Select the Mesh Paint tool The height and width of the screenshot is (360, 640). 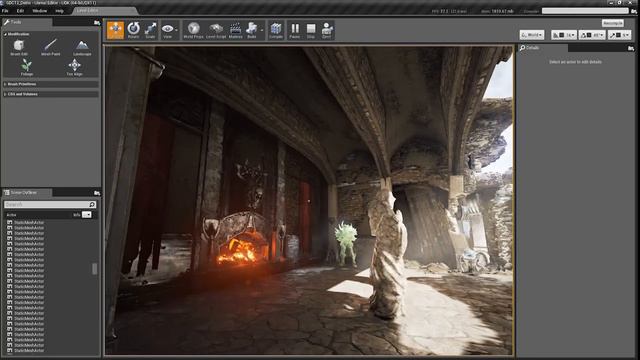click(x=51, y=47)
